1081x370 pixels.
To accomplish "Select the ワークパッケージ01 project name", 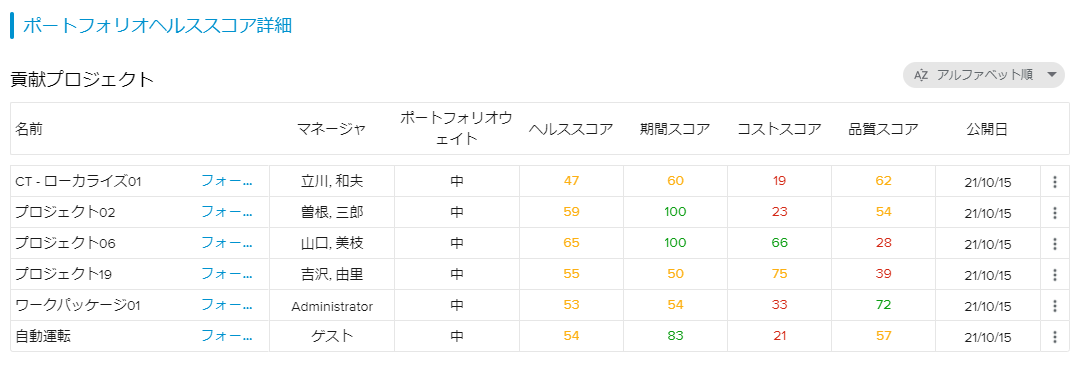I will point(78,305).
